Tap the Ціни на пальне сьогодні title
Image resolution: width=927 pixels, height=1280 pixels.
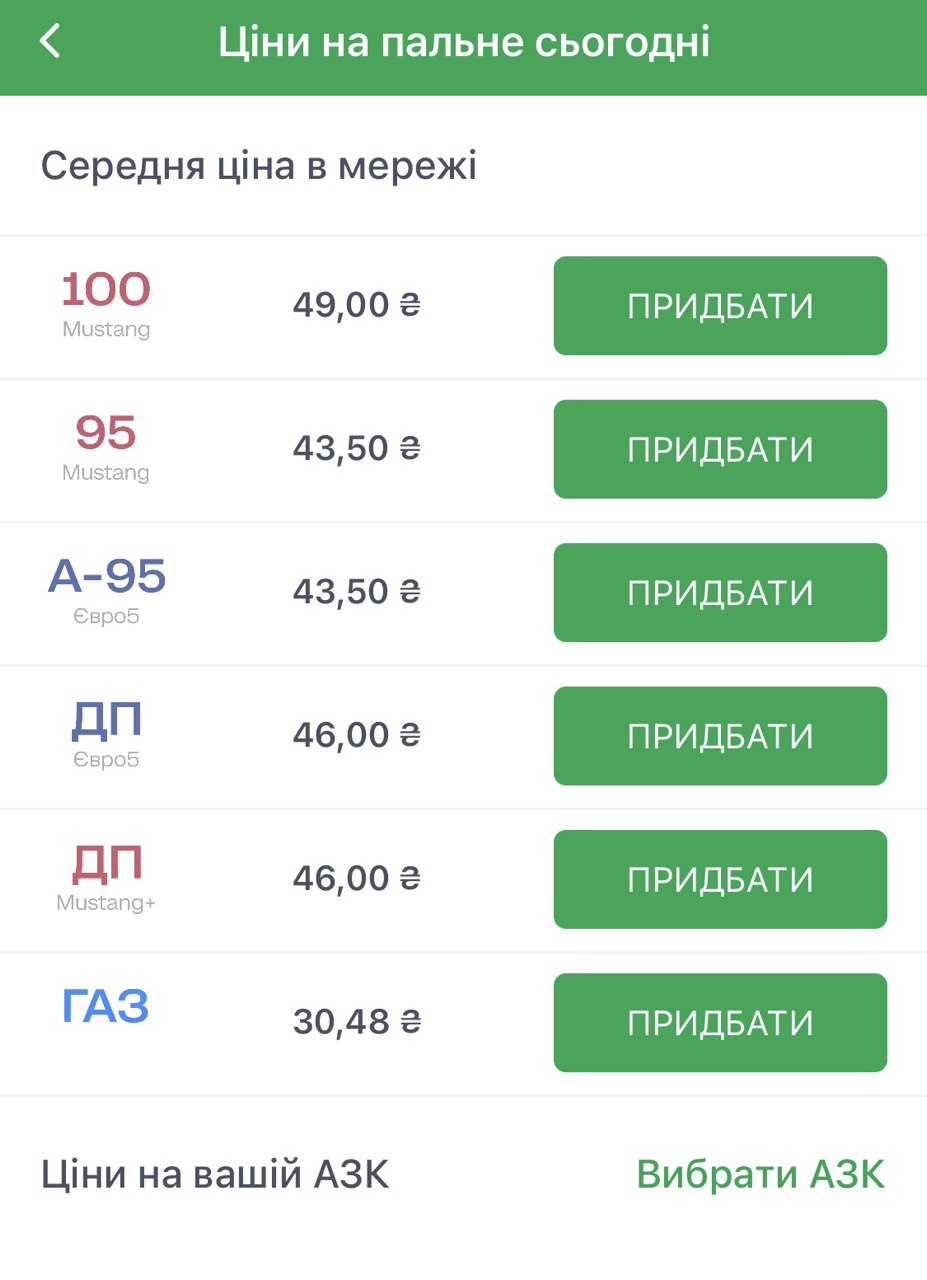point(464,44)
